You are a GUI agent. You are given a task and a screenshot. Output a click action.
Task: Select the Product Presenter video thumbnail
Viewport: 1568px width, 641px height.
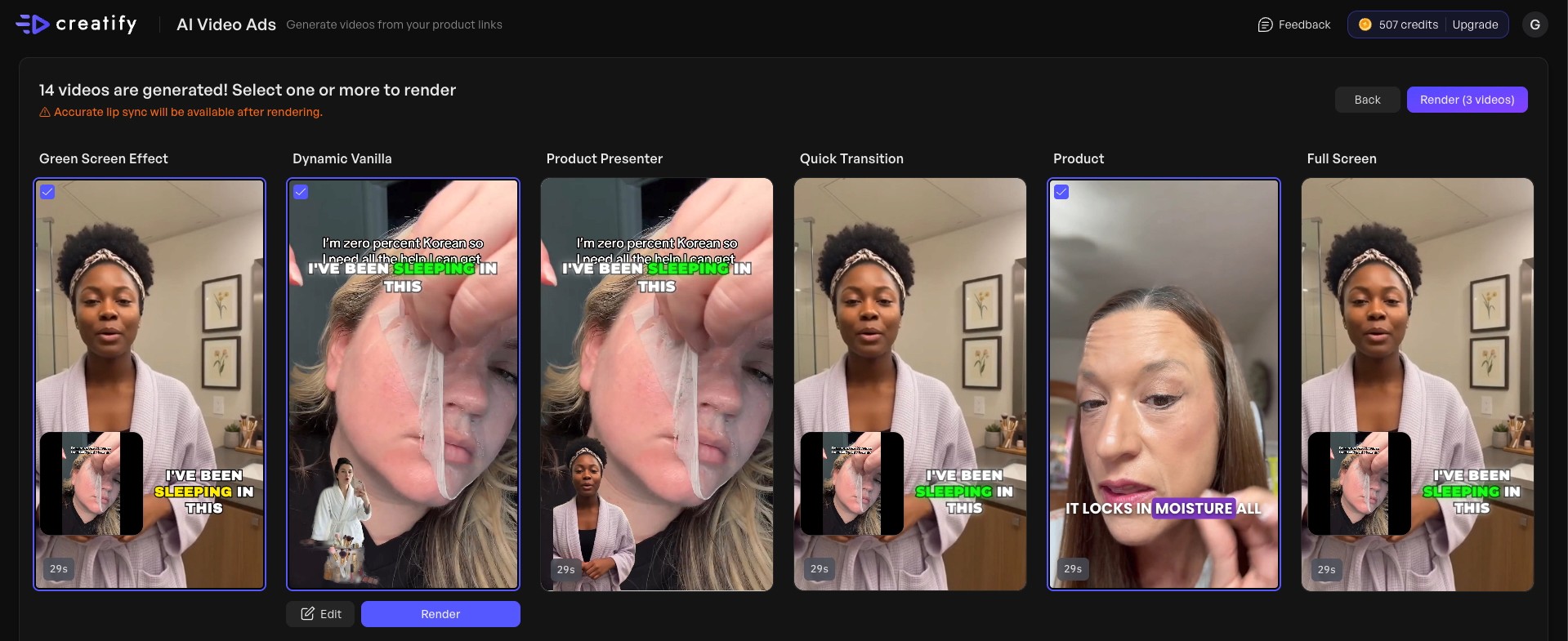coord(657,384)
